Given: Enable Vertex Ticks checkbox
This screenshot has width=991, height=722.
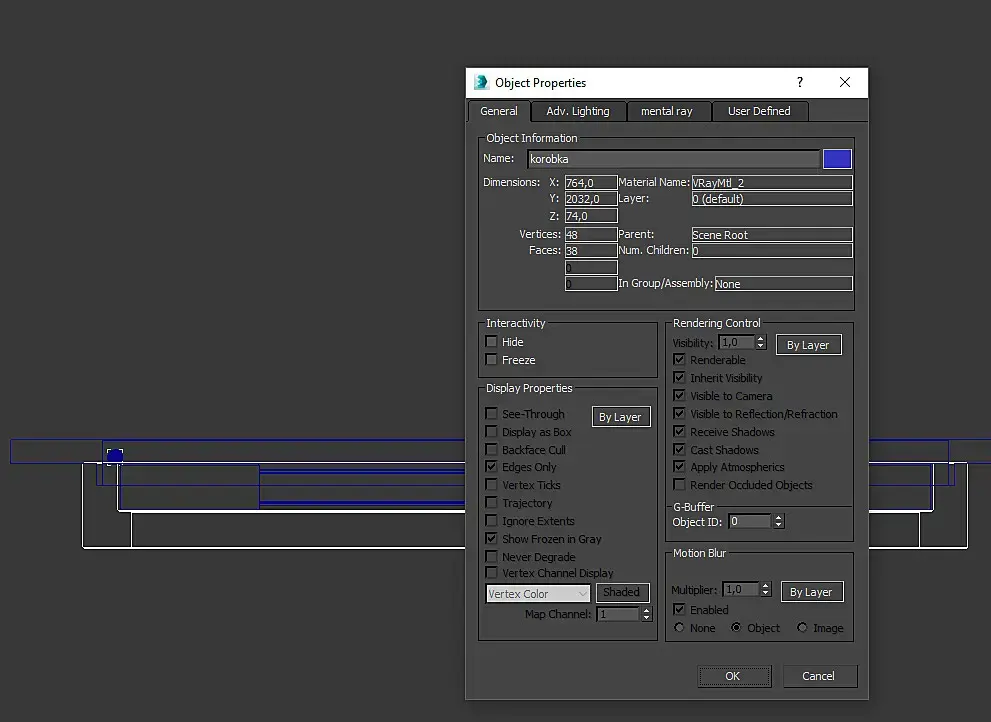Looking at the screenshot, I should pyautogui.click(x=491, y=485).
